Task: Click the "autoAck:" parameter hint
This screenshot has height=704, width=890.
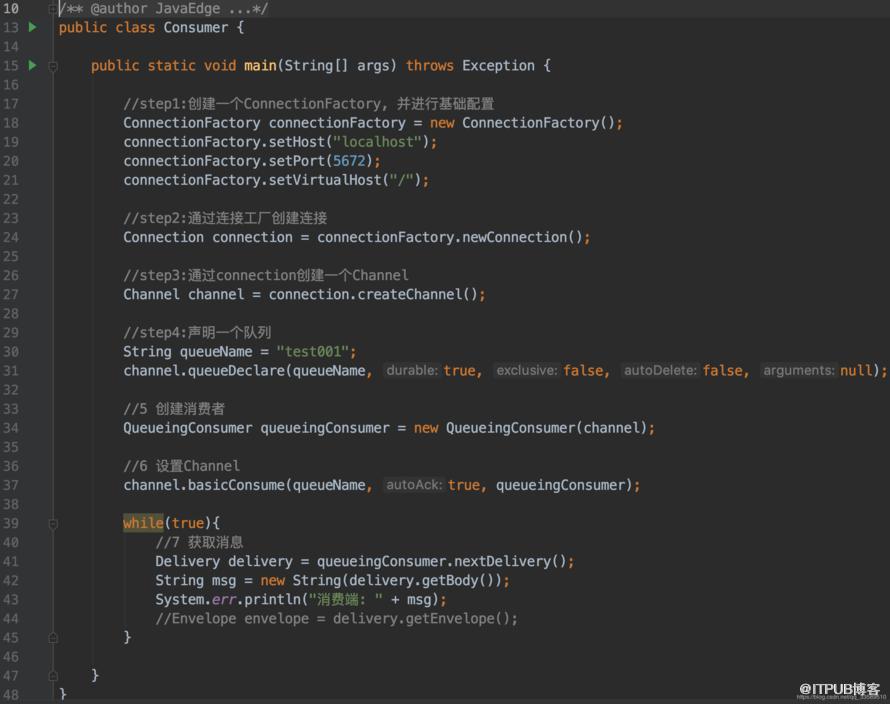Action: click(x=414, y=485)
